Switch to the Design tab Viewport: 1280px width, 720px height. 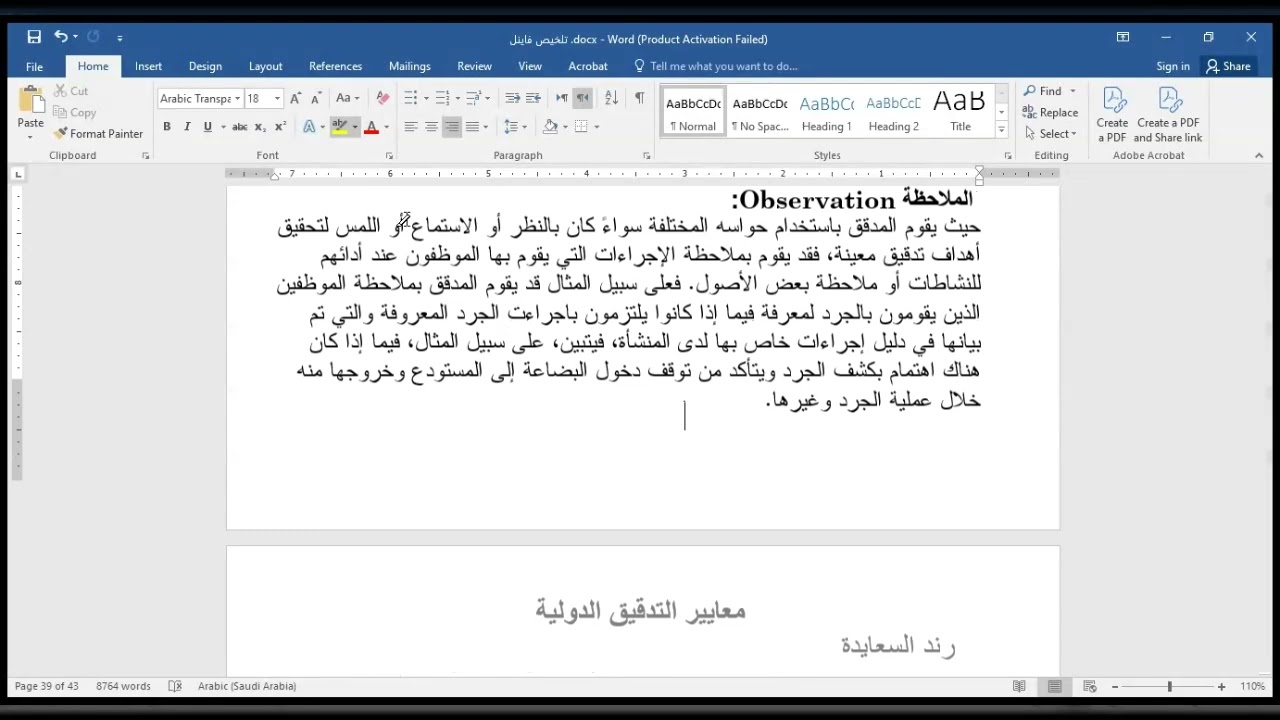tap(205, 66)
